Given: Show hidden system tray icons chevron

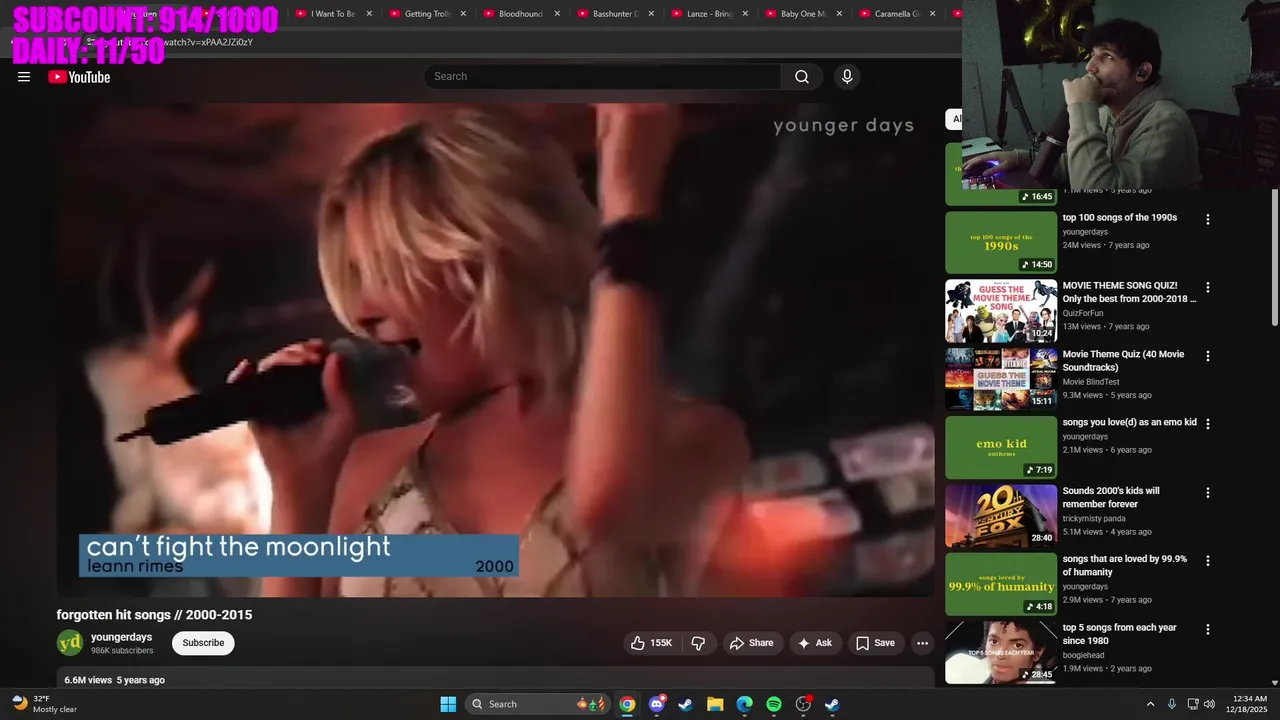Looking at the screenshot, I should click(x=1150, y=704).
